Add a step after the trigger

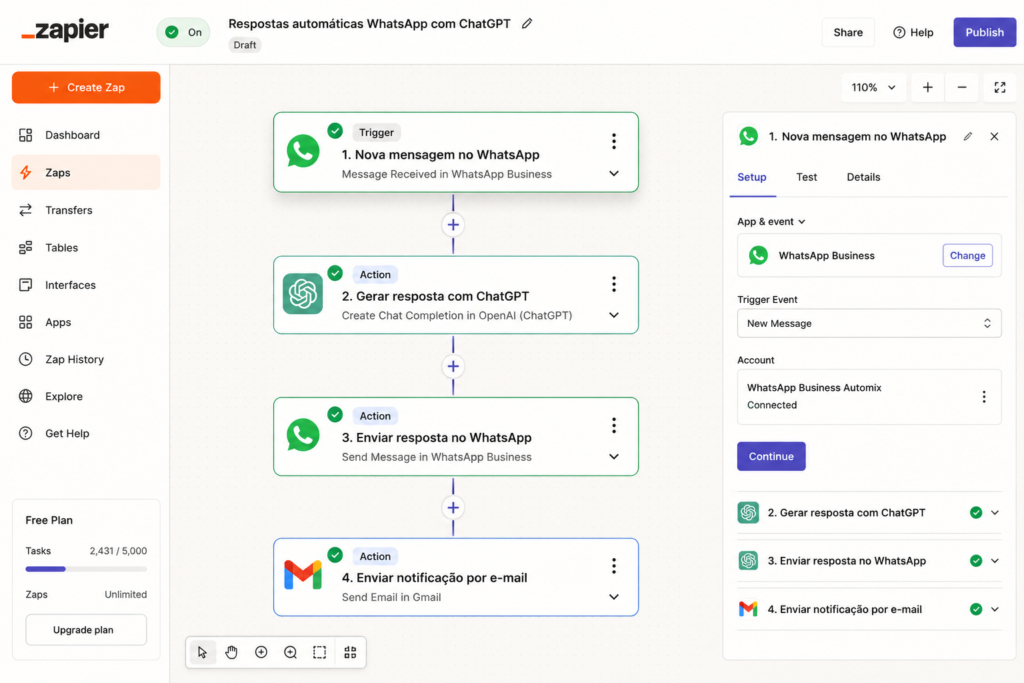[x=453, y=225]
